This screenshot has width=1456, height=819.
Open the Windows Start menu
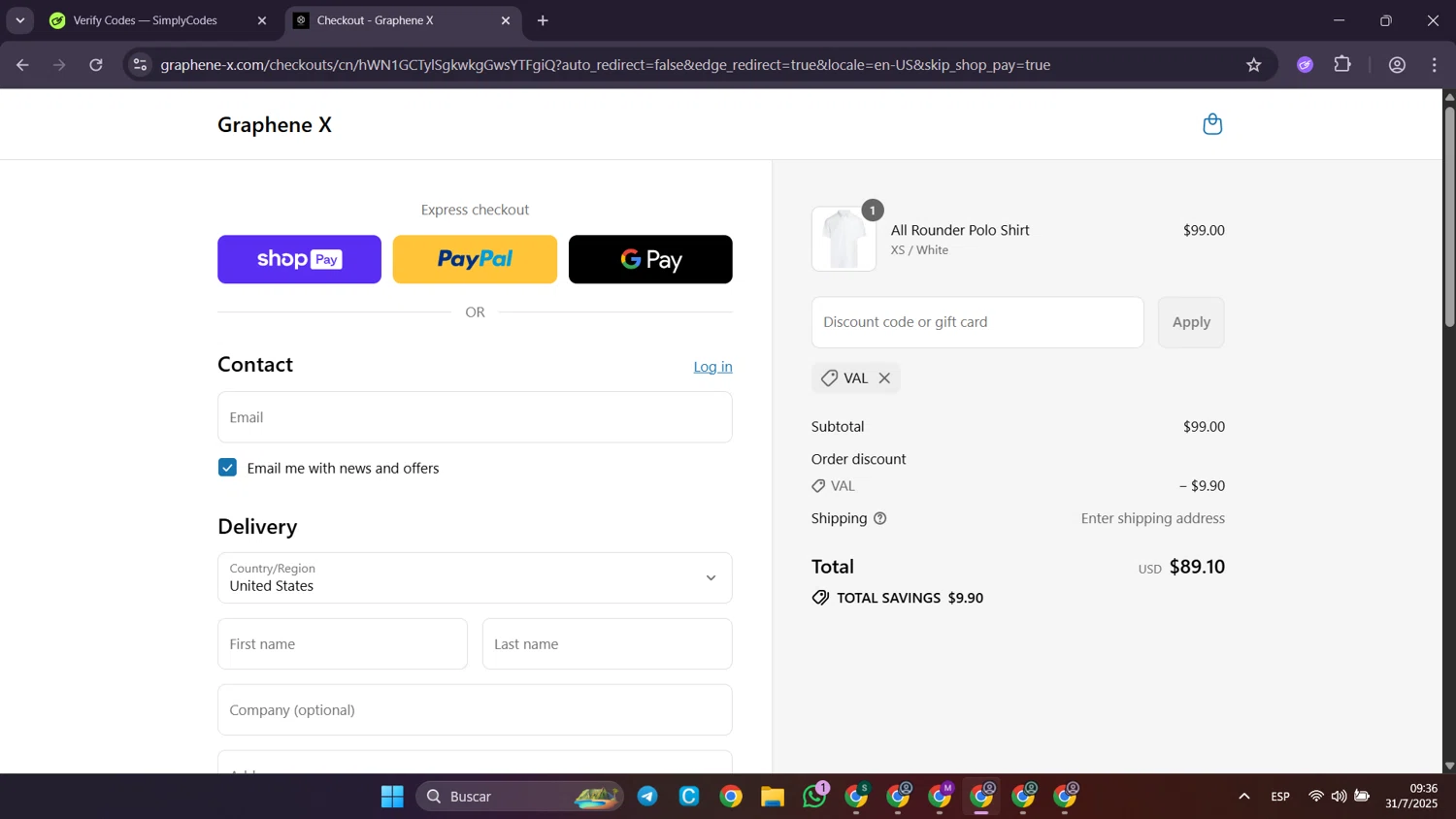click(392, 797)
